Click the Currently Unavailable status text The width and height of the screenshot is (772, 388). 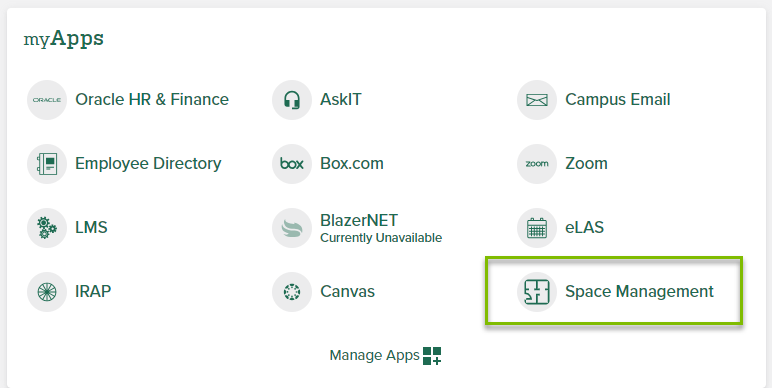click(381, 238)
